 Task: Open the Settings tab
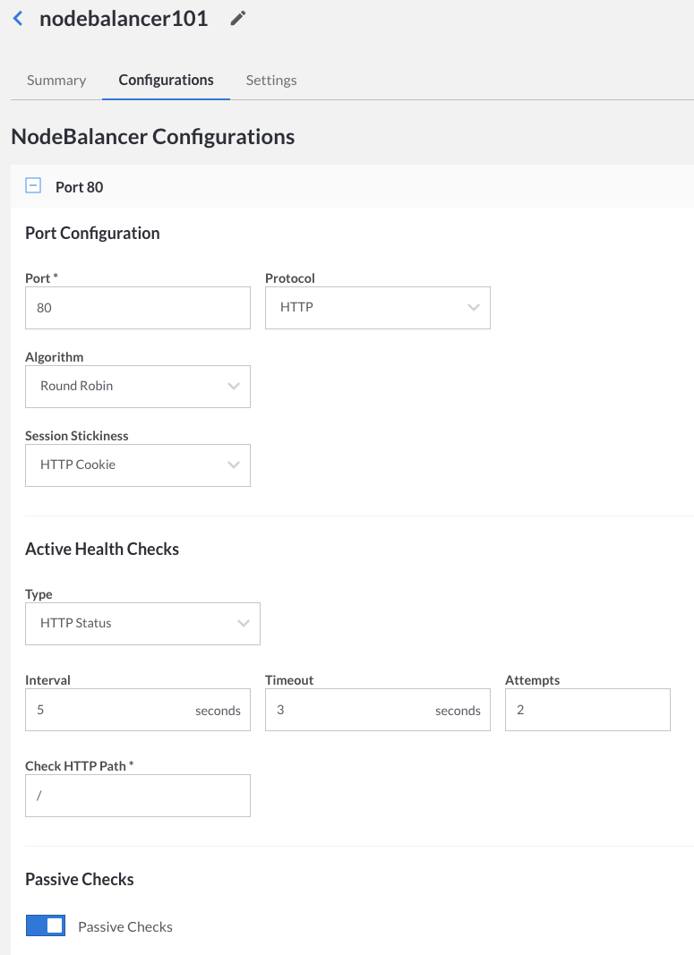(x=270, y=77)
